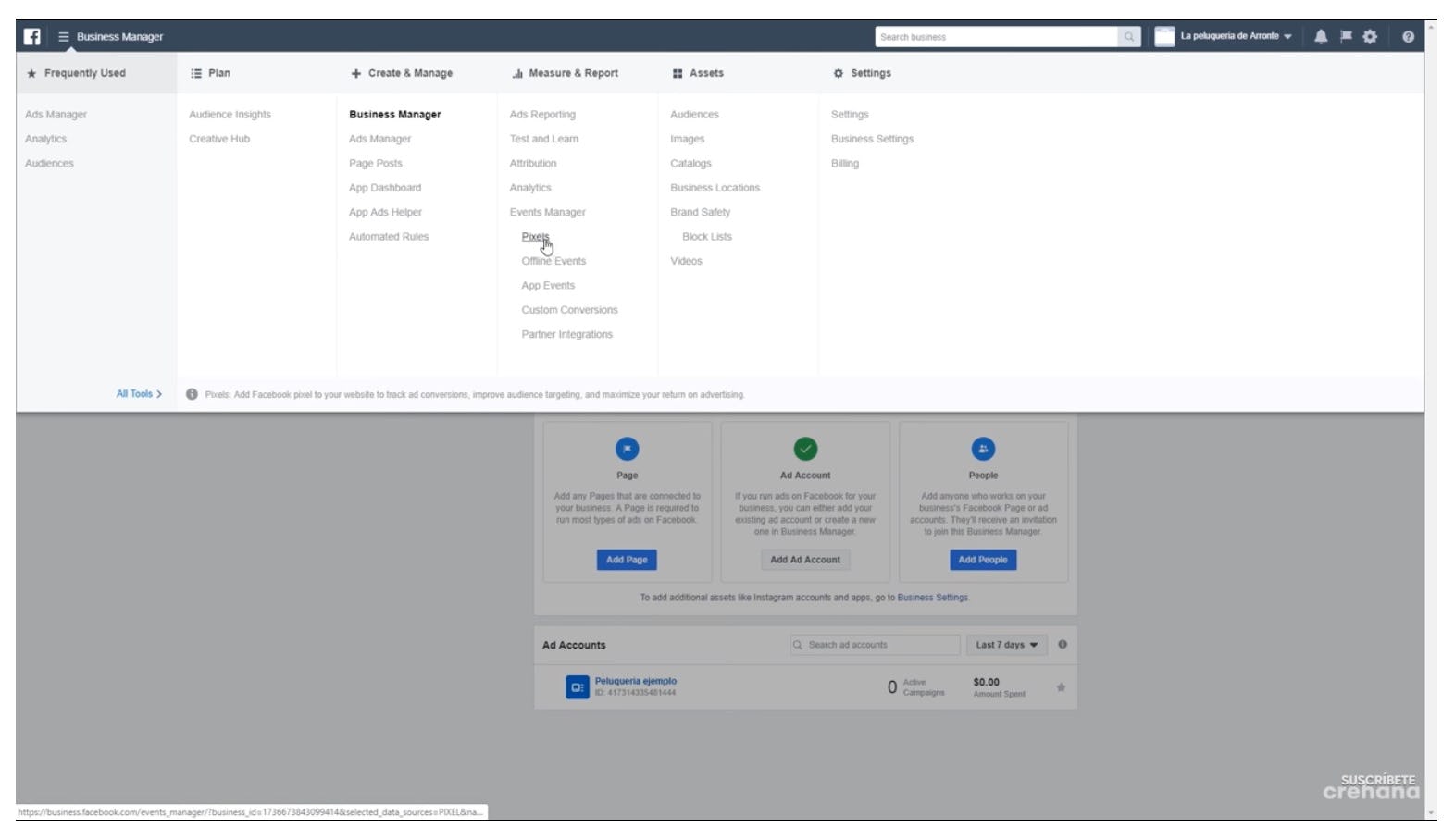This screenshot has width=1455, height=840.
Task: Open Audience Insights from Plan column
Action: pos(230,115)
